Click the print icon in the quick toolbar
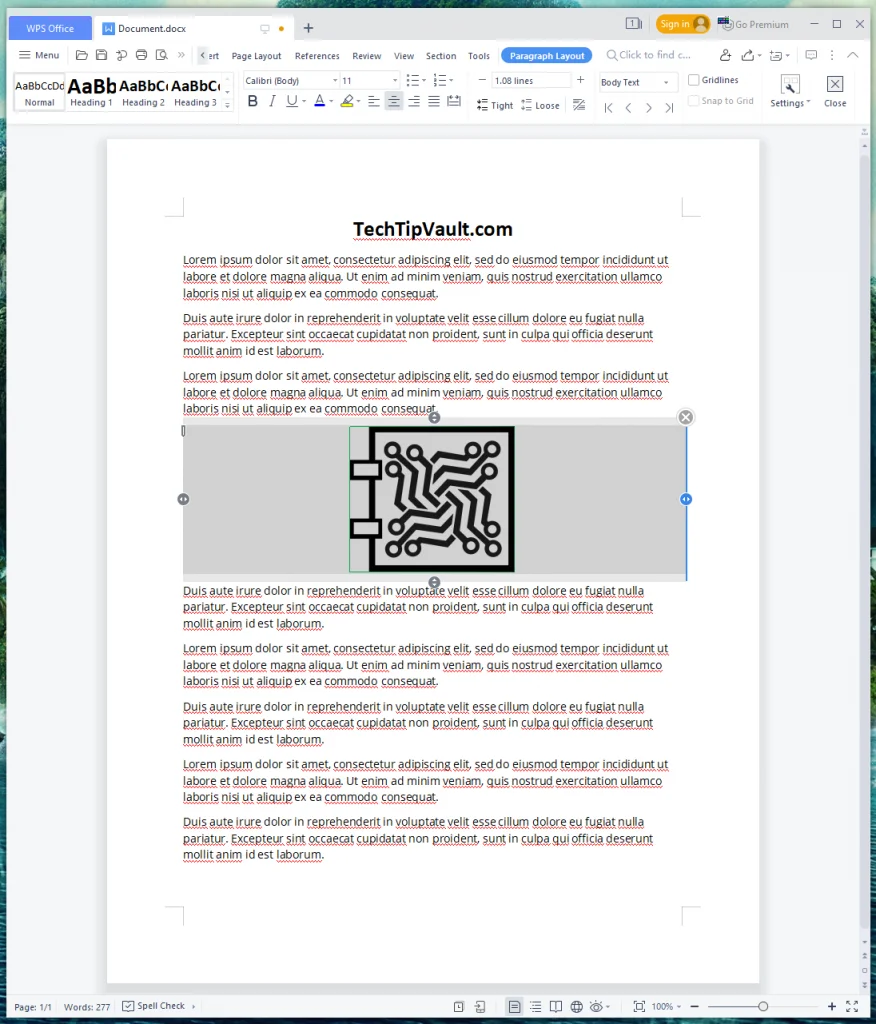 (141, 56)
